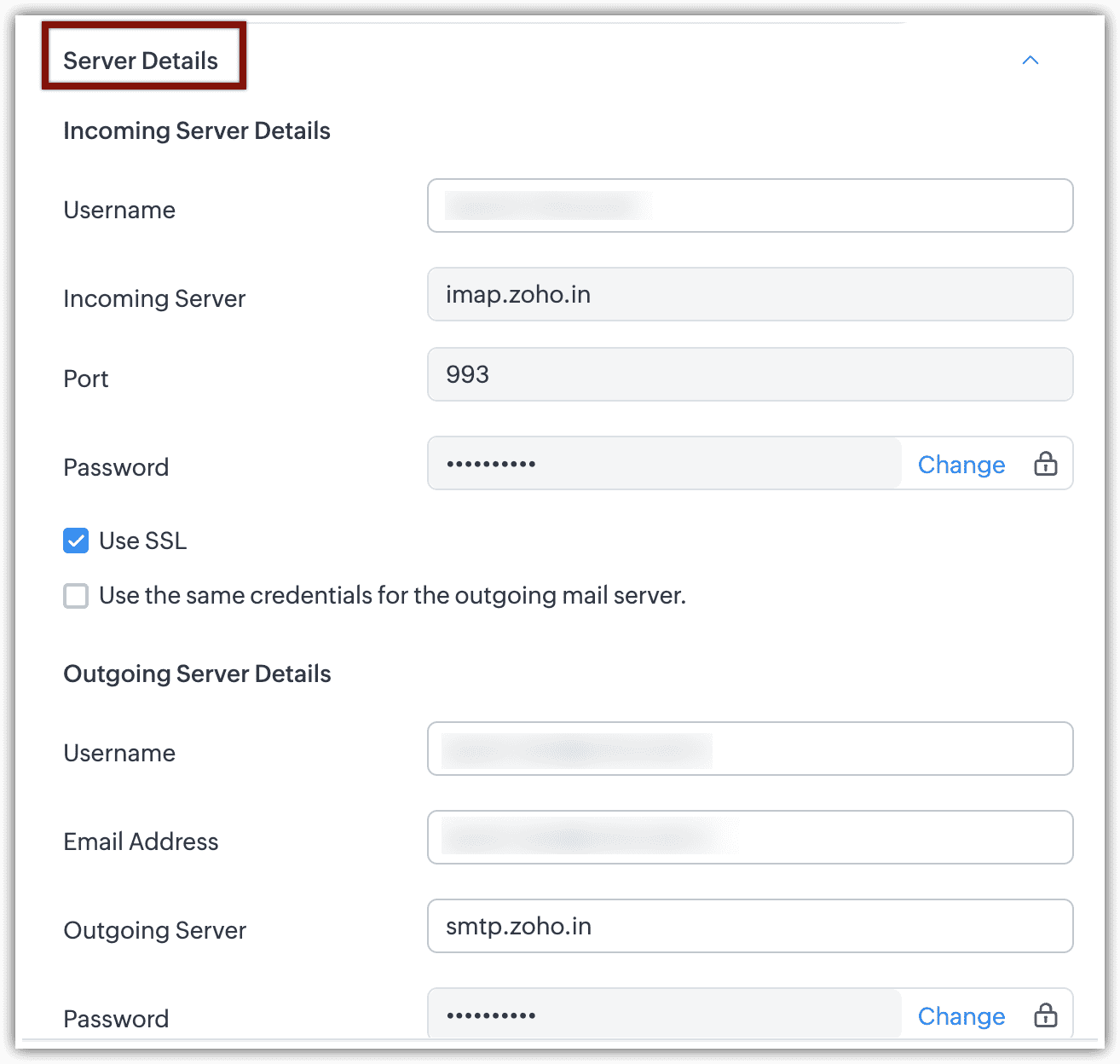The width and height of the screenshot is (1120, 1064).
Task: Click the Incoming Server Details heading
Action: point(197,130)
